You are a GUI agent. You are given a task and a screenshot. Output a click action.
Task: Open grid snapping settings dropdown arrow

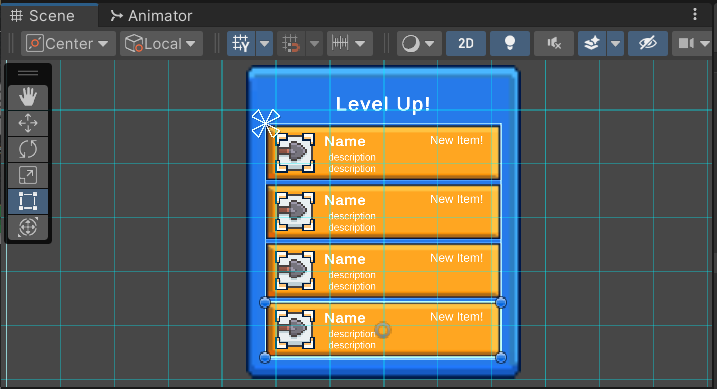click(314, 44)
